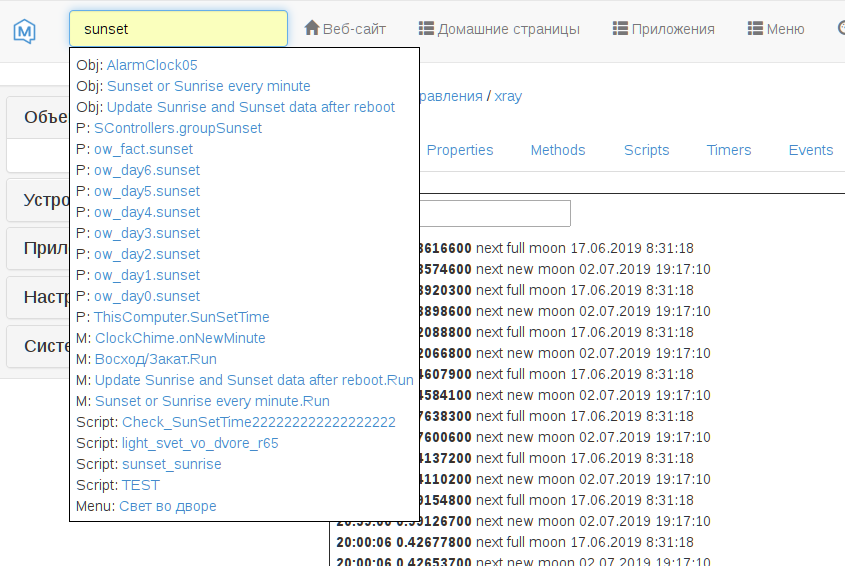Screen dimensions: 845x566
Task: Switch to the Scripts tab
Action: click(x=646, y=150)
